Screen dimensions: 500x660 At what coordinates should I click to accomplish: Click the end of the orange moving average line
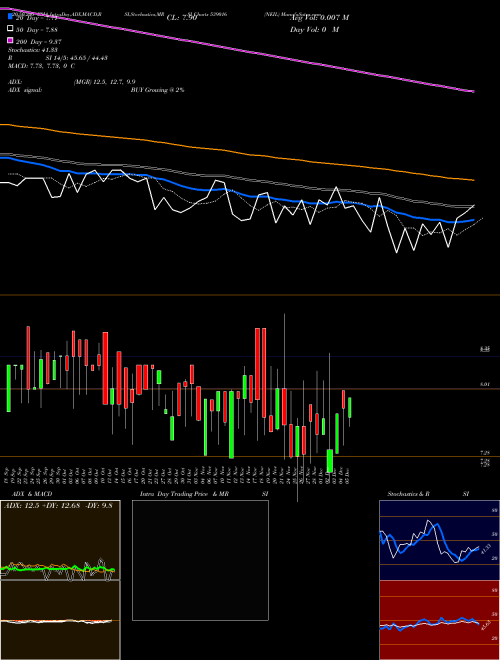point(473,180)
